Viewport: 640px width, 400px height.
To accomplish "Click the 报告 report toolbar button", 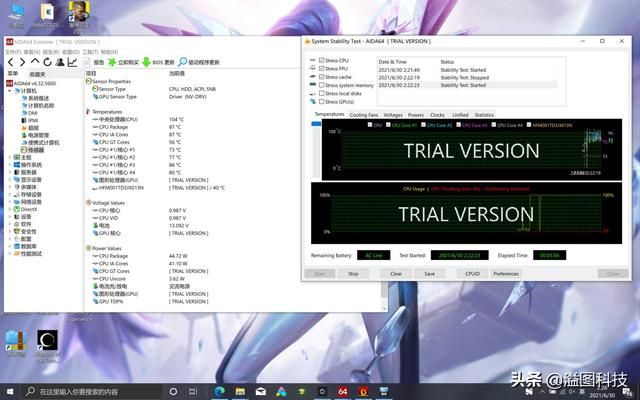I will click(x=94, y=62).
